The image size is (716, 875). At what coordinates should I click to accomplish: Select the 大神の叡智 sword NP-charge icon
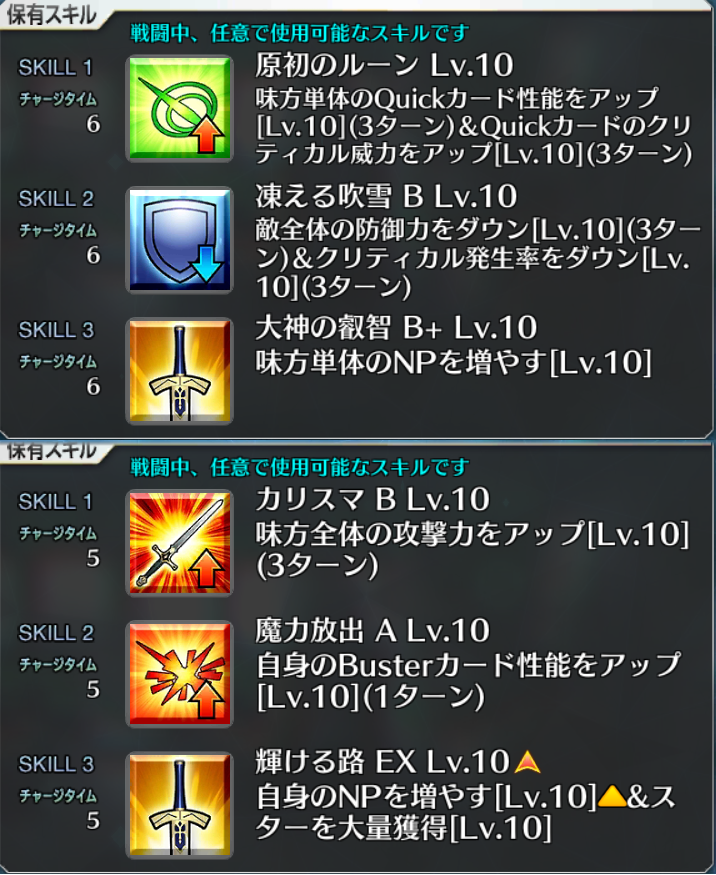(x=180, y=371)
